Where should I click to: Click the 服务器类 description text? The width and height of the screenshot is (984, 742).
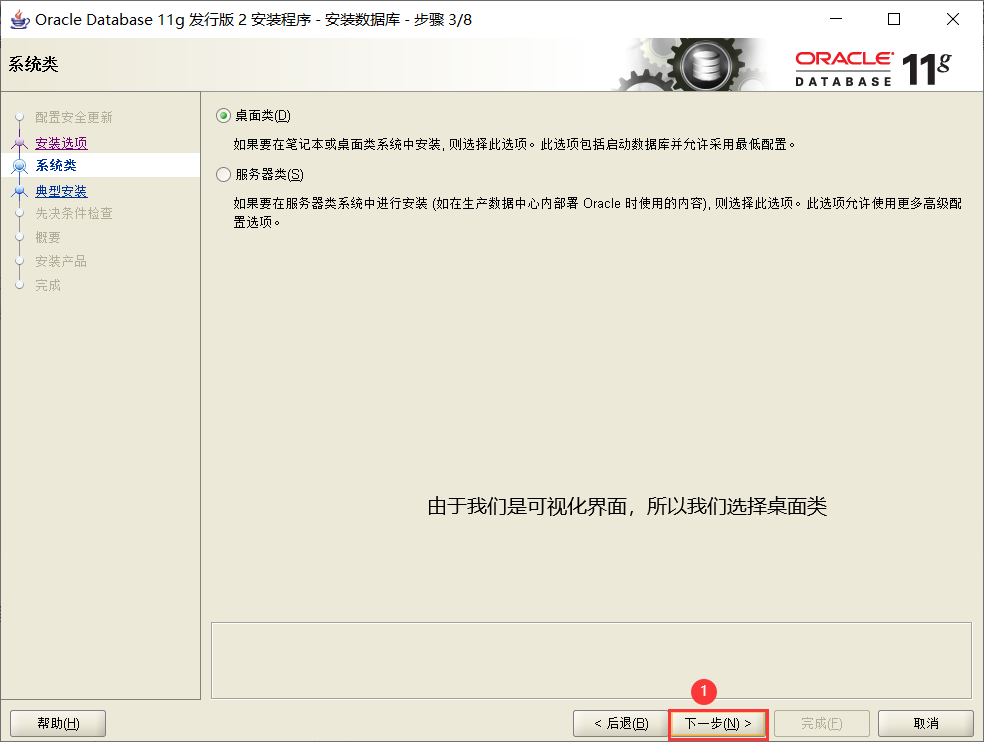[x=597, y=213]
